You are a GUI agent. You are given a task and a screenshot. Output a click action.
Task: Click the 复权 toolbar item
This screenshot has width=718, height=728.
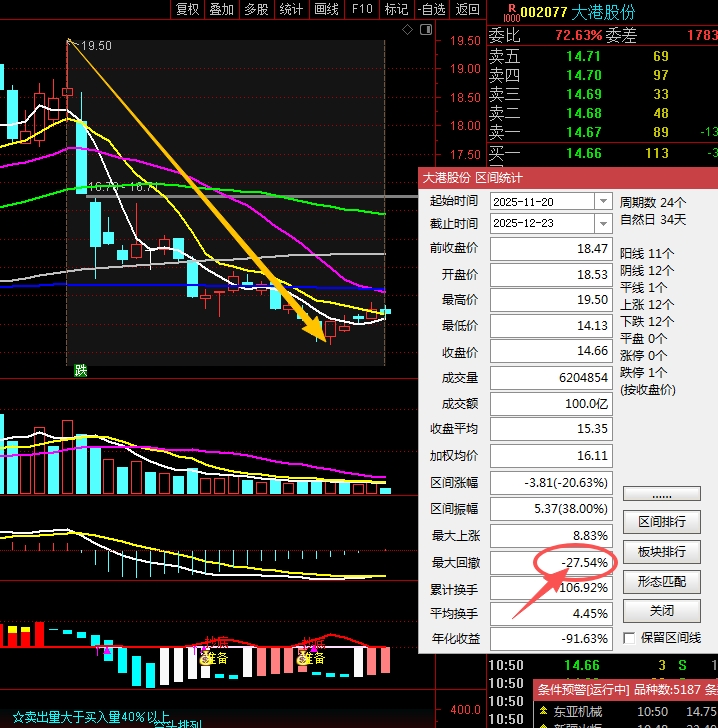pyautogui.click(x=188, y=9)
